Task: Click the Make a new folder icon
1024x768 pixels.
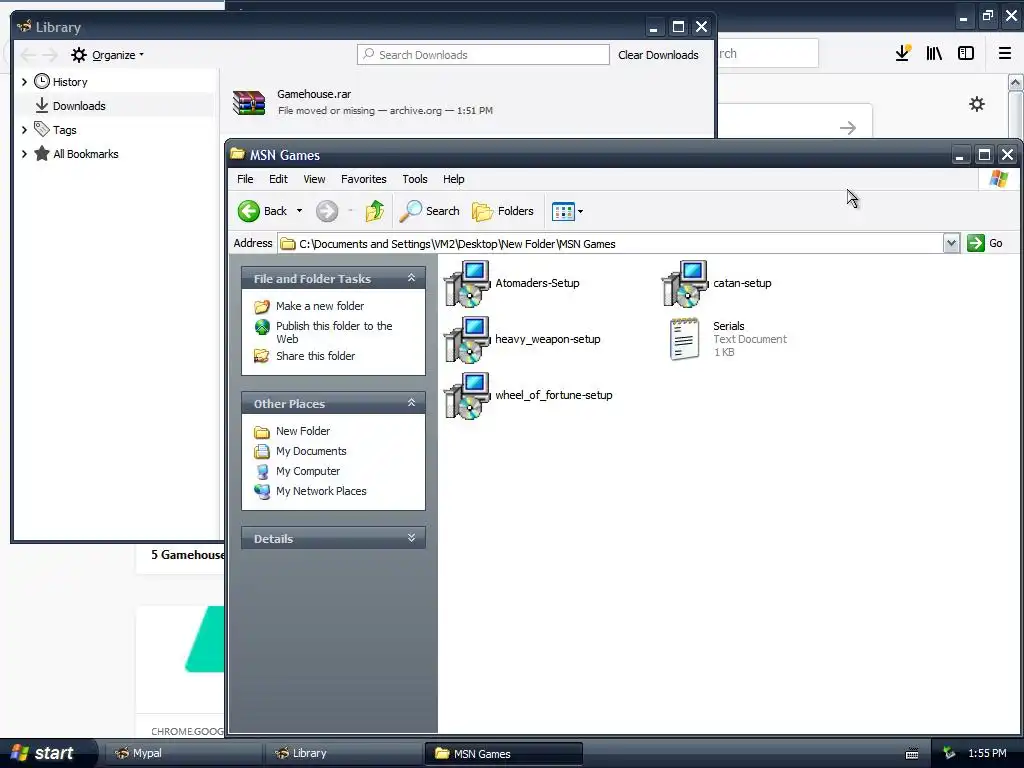Action: point(262,306)
